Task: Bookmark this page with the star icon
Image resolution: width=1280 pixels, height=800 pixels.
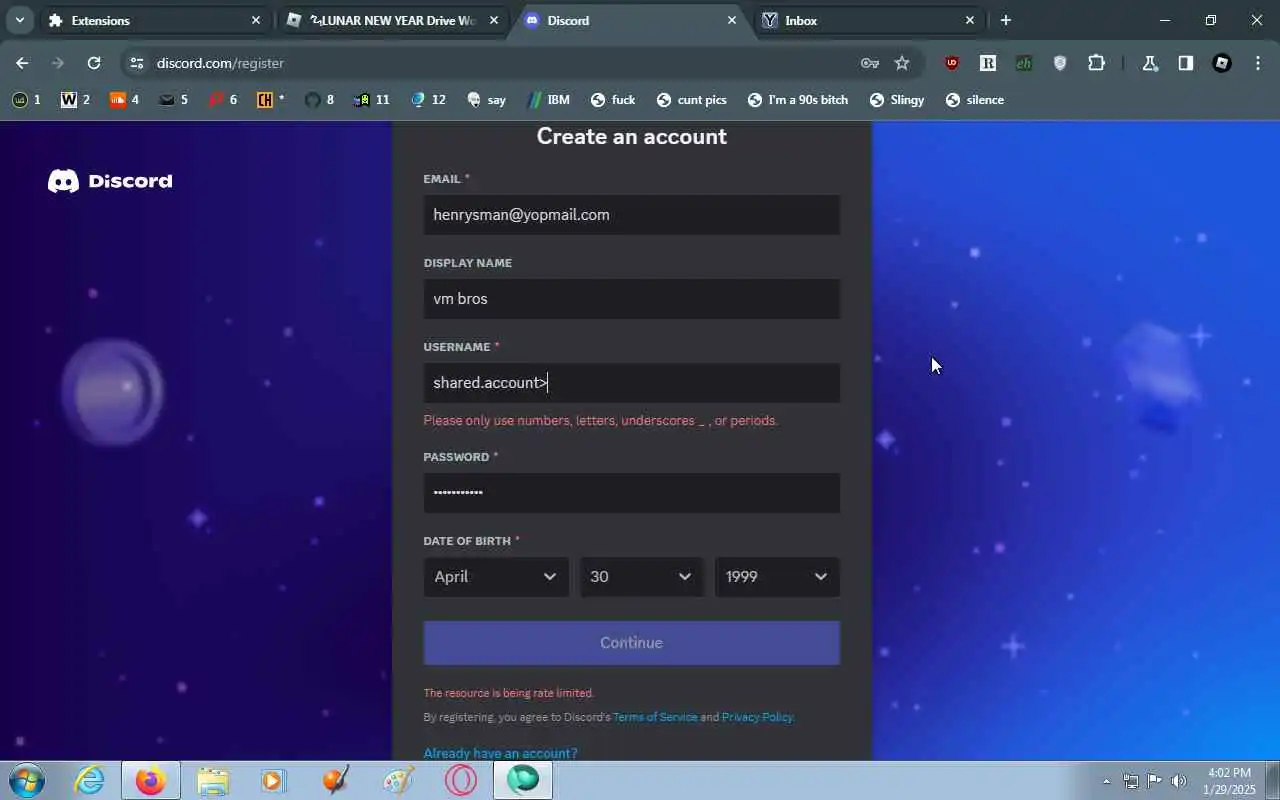Action: [x=902, y=63]
